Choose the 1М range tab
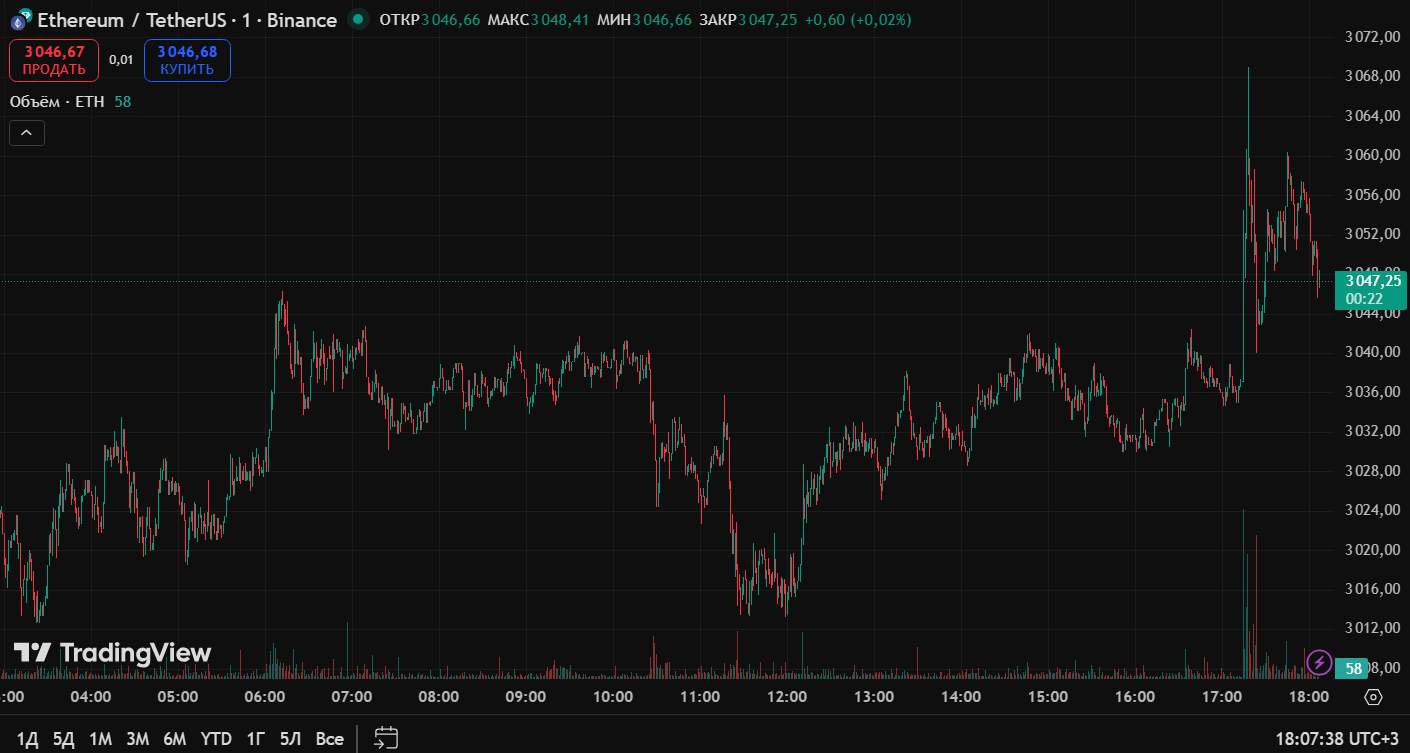Image resolution: width=1410 pixels, height=753 pixels. click(x=100, y=739)
